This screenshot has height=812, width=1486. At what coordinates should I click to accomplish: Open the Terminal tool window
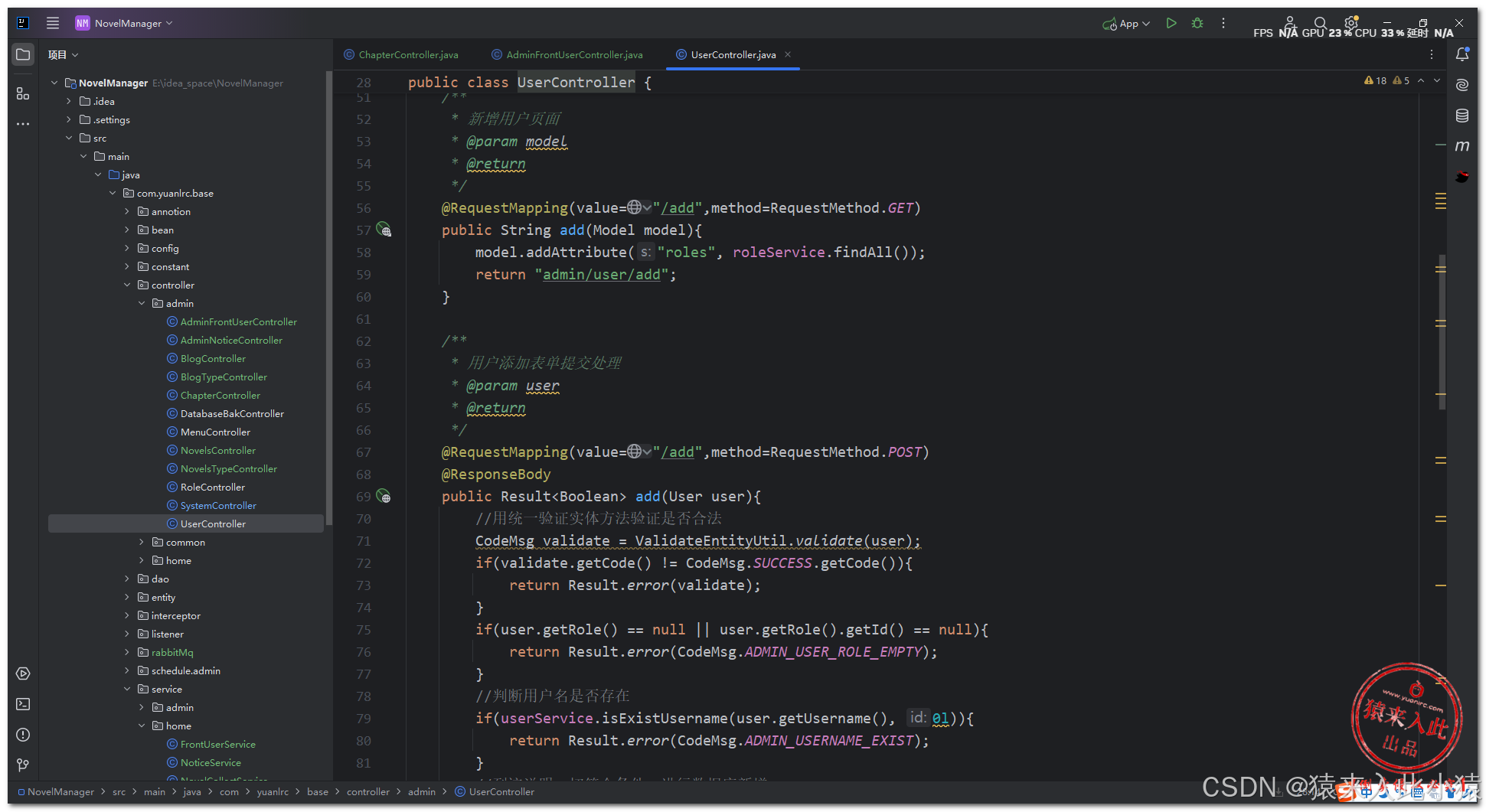click(23, 704)
